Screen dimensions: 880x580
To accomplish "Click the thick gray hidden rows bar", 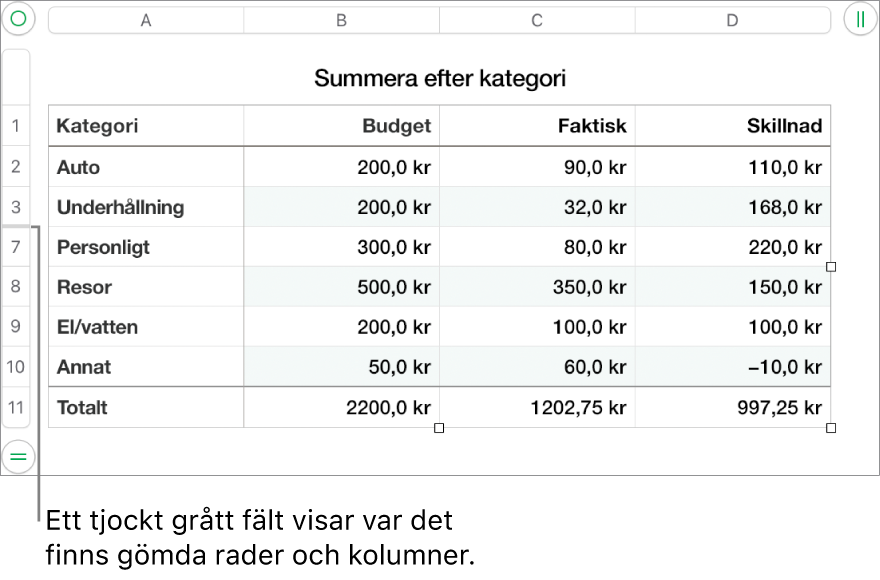I will (x=16, y=226).
